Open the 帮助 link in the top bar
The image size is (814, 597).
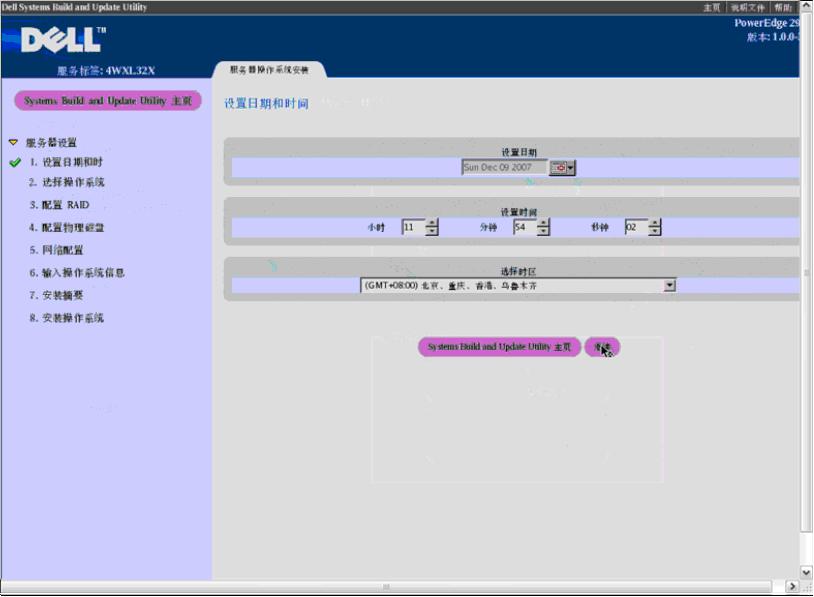[x=783, y=7]
